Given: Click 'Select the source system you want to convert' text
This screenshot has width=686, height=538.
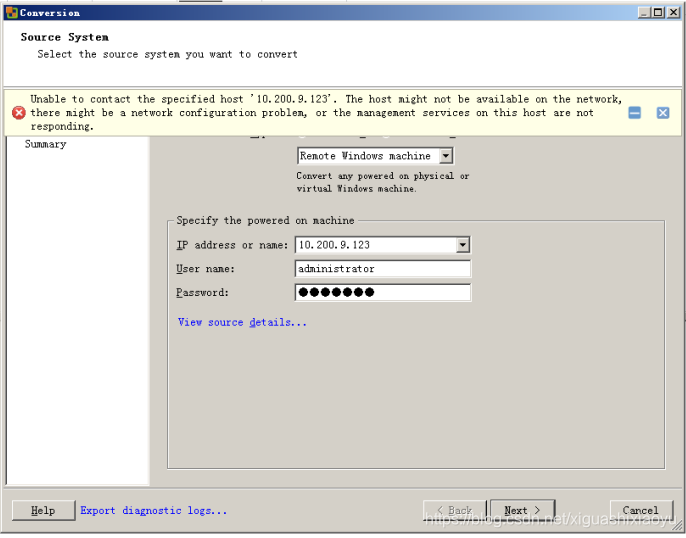Looking at the screenshot, I should click(167, 55).
